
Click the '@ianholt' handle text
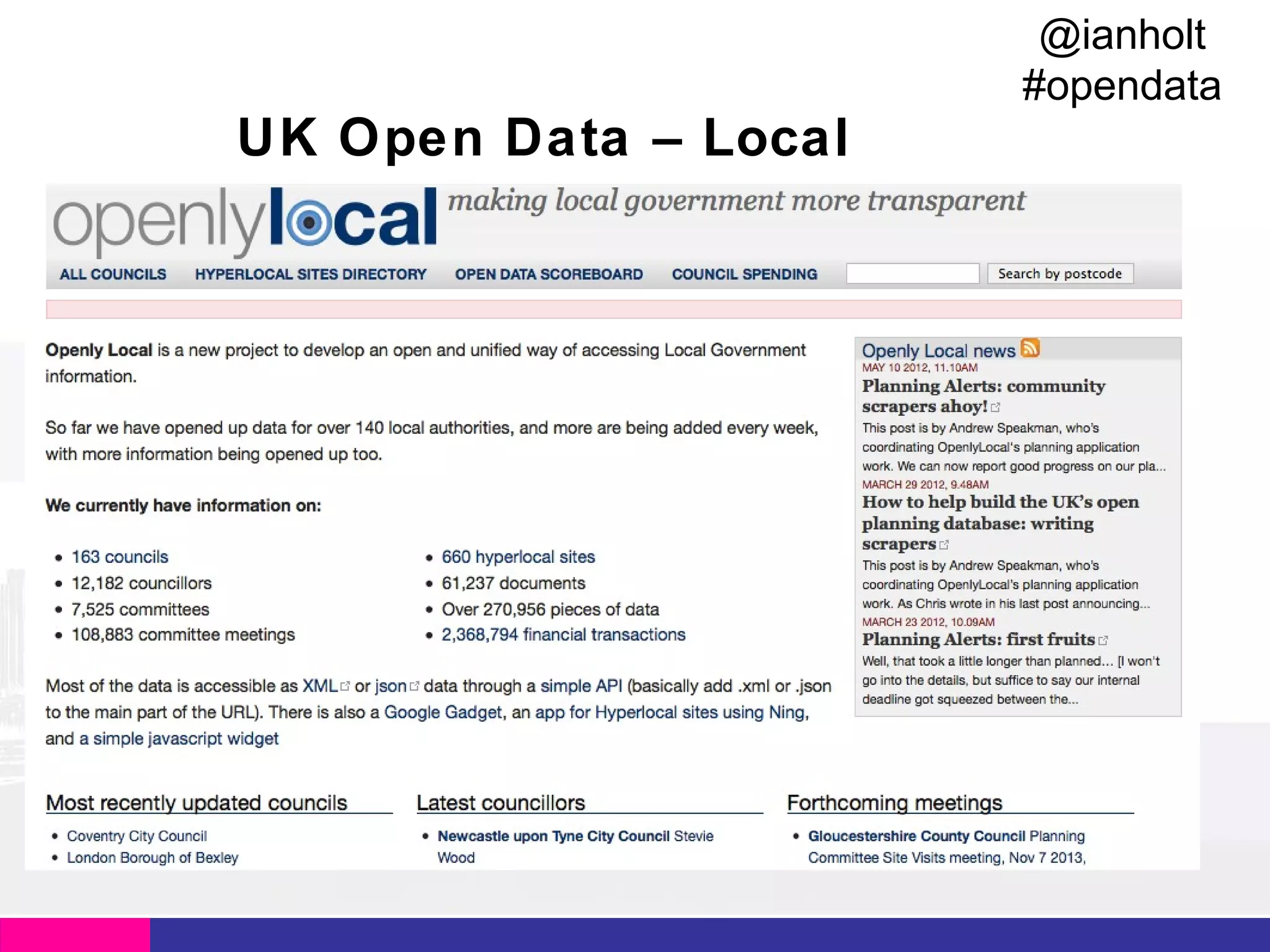point(1122,35)
